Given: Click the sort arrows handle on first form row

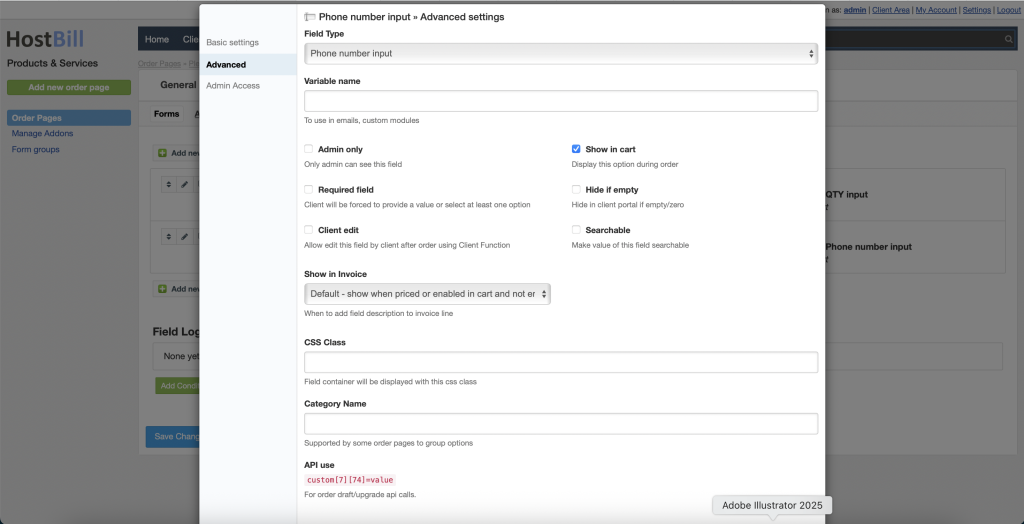Looking at the screenshot, I should tap(169, 185).
